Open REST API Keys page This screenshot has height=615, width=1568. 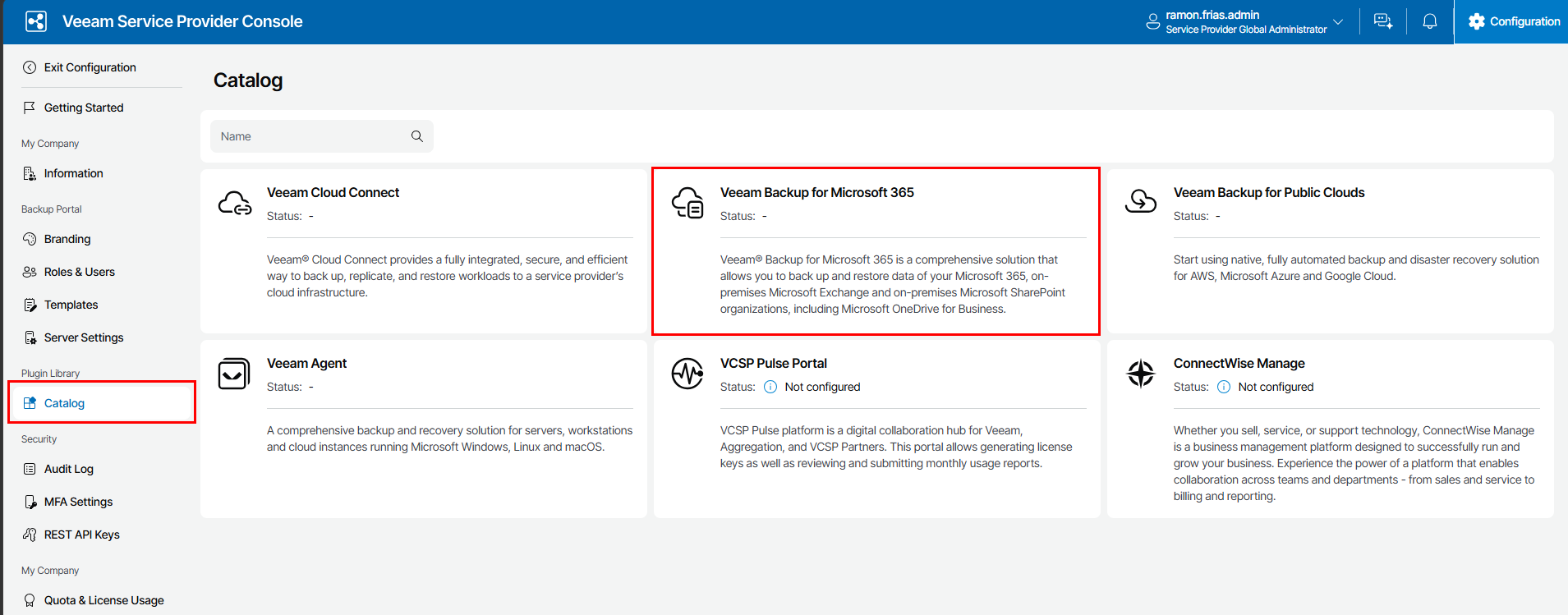point(82,535)
